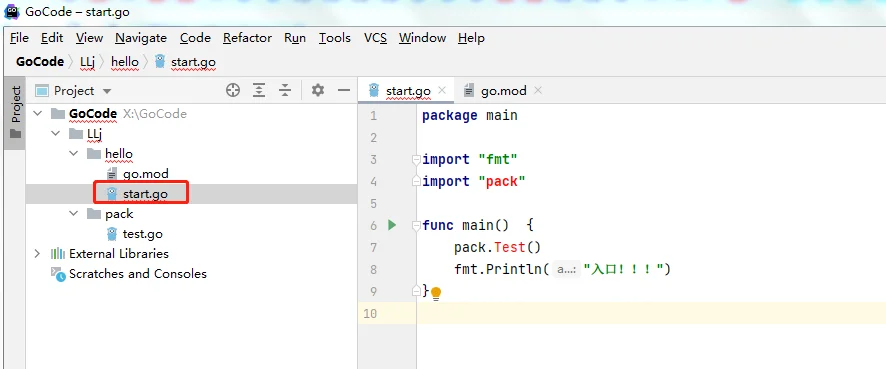Open the Refactor menu
The width and height of the screenshot is (886, 369).
[x=247, y=38]
